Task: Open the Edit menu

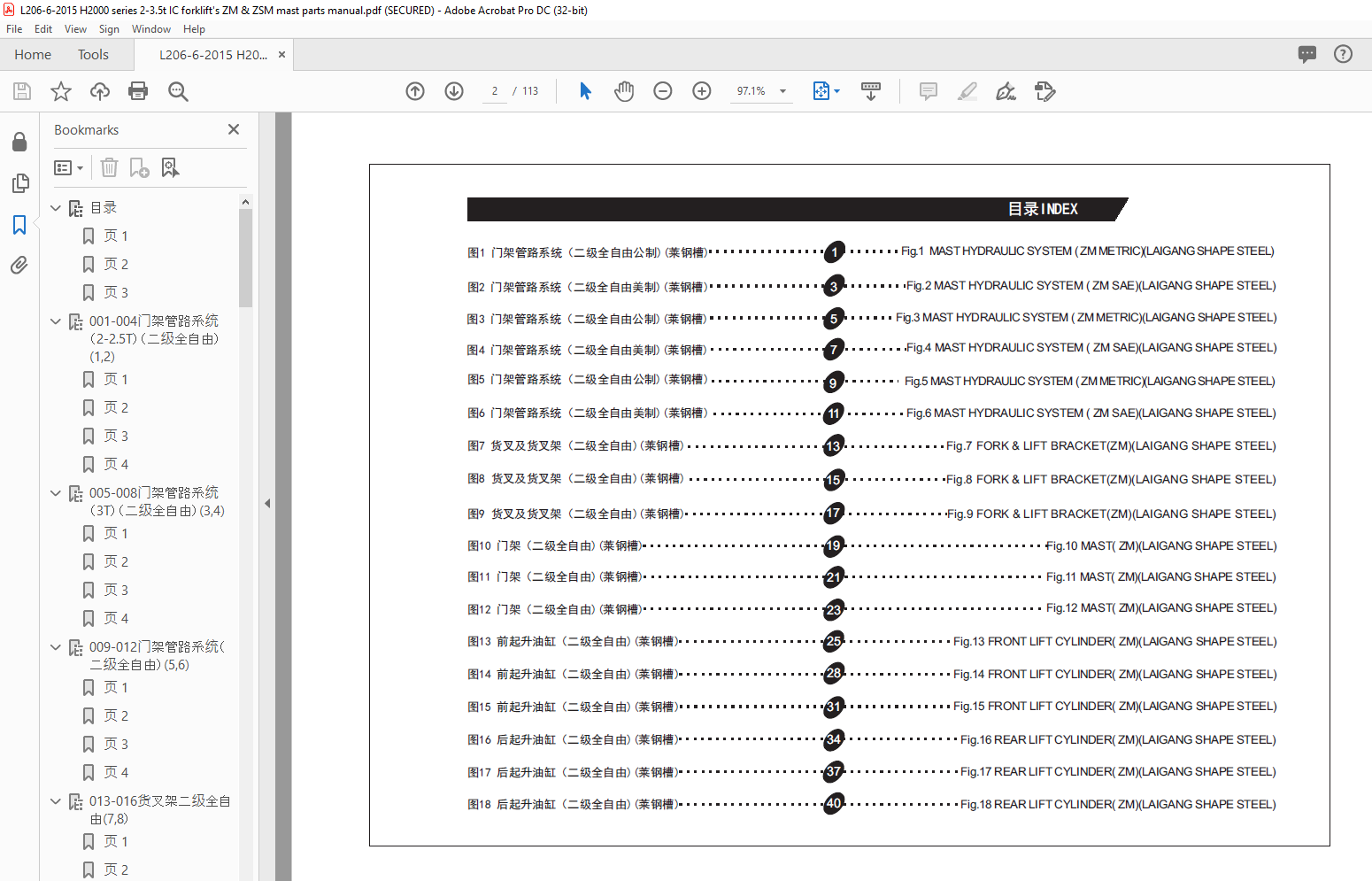Action: [x=43, y=29]
